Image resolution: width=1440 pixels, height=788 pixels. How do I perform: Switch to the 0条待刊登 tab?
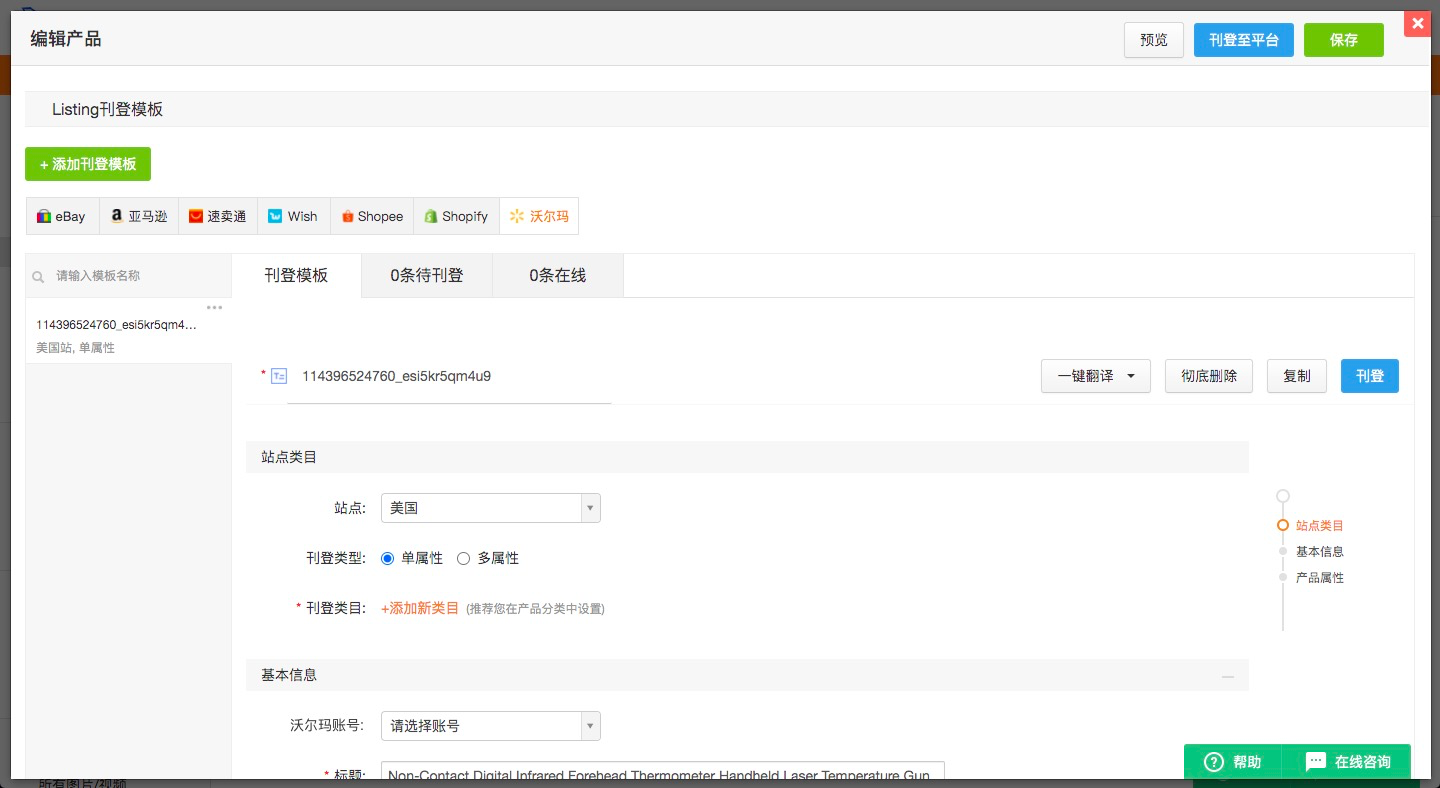point(427,276)
